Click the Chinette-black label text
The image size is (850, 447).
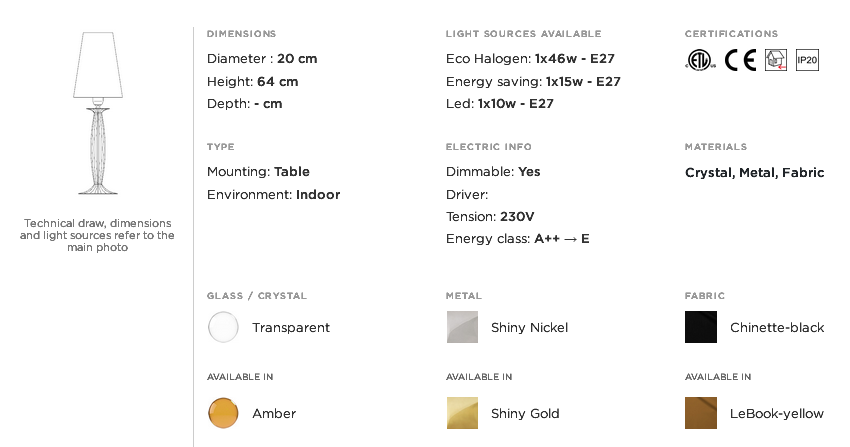click(777, 328)
